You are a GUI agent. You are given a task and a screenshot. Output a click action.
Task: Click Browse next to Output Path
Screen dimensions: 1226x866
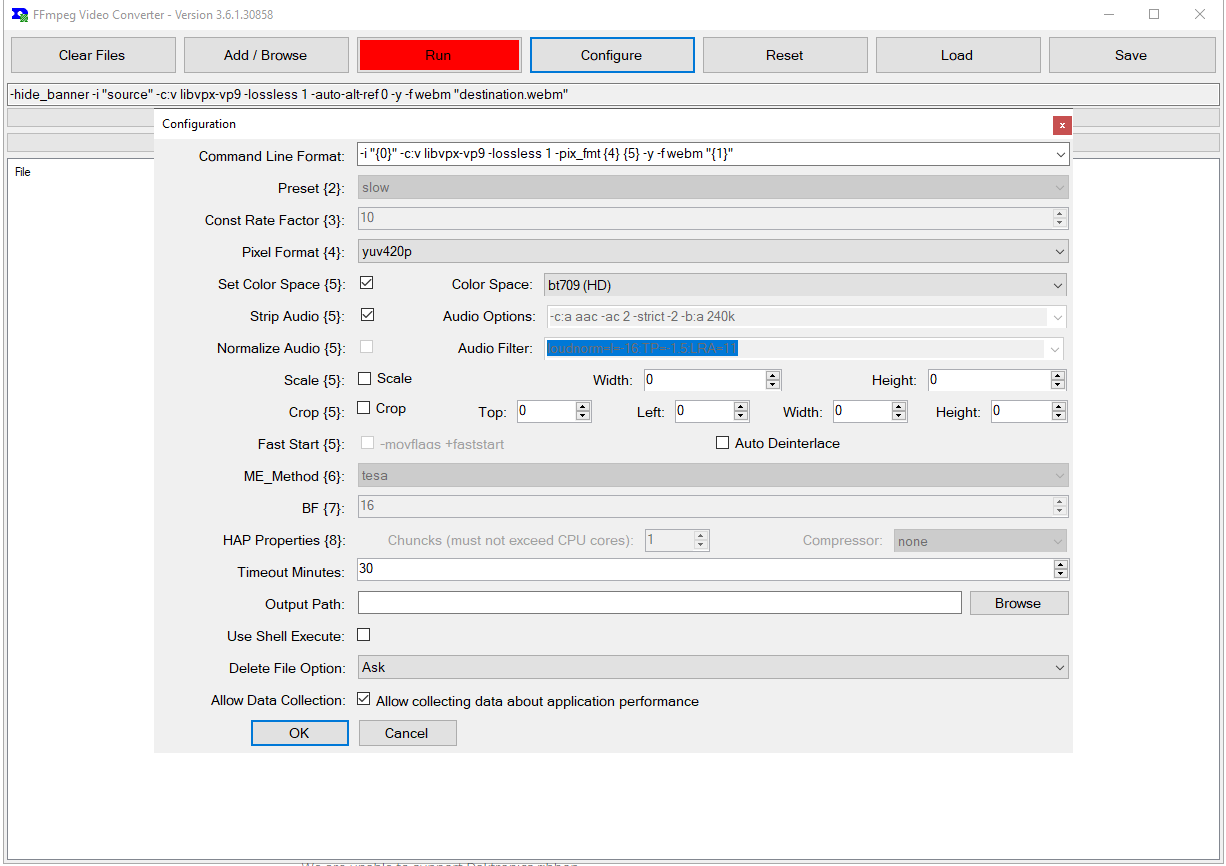(x=1019, y=602)
